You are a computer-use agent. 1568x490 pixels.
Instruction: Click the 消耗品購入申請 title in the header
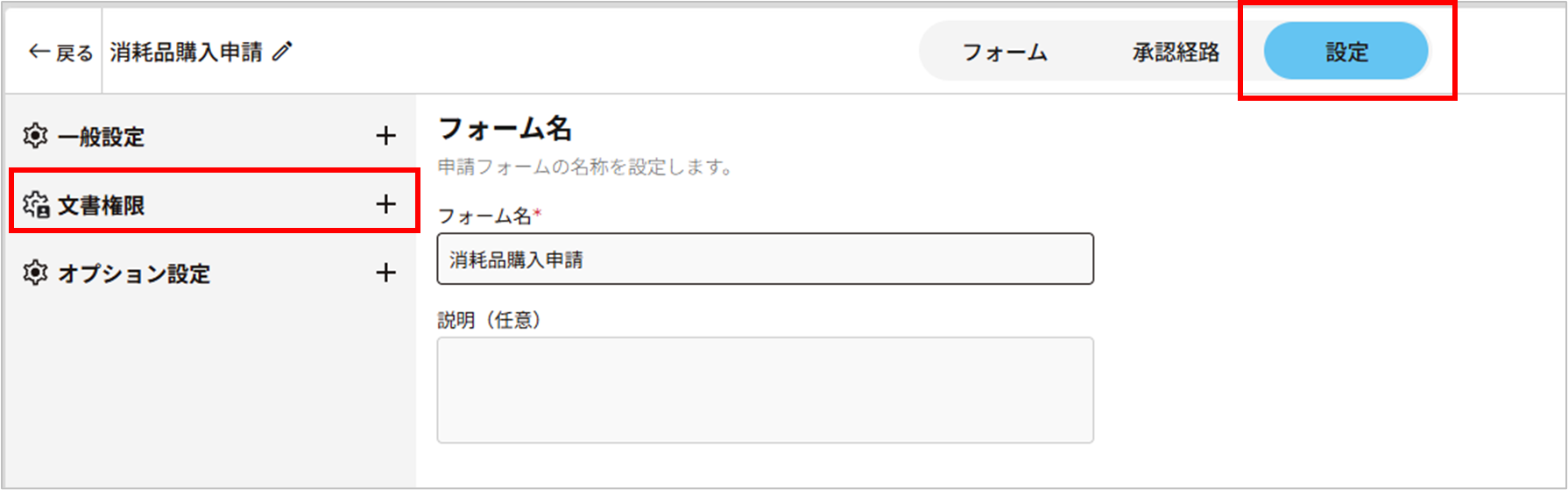pos(186,53)
